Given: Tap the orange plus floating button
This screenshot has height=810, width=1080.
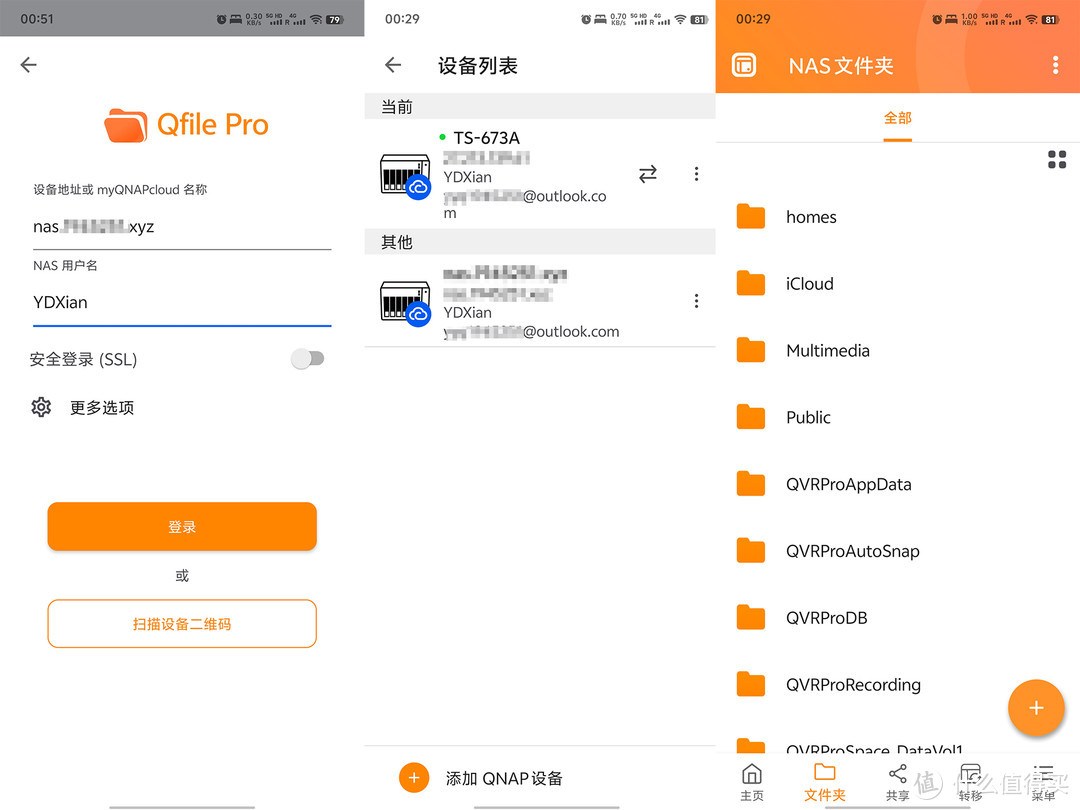Looking at the screenshot, I should pyautogui.click(x=1036, y=708).
